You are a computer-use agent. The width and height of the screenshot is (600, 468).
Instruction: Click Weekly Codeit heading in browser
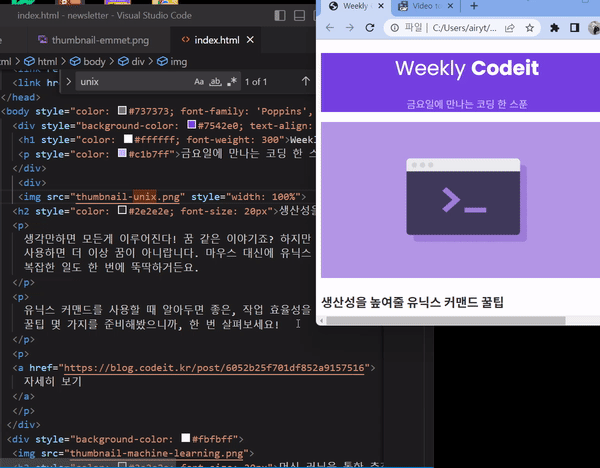pos(467,68)
